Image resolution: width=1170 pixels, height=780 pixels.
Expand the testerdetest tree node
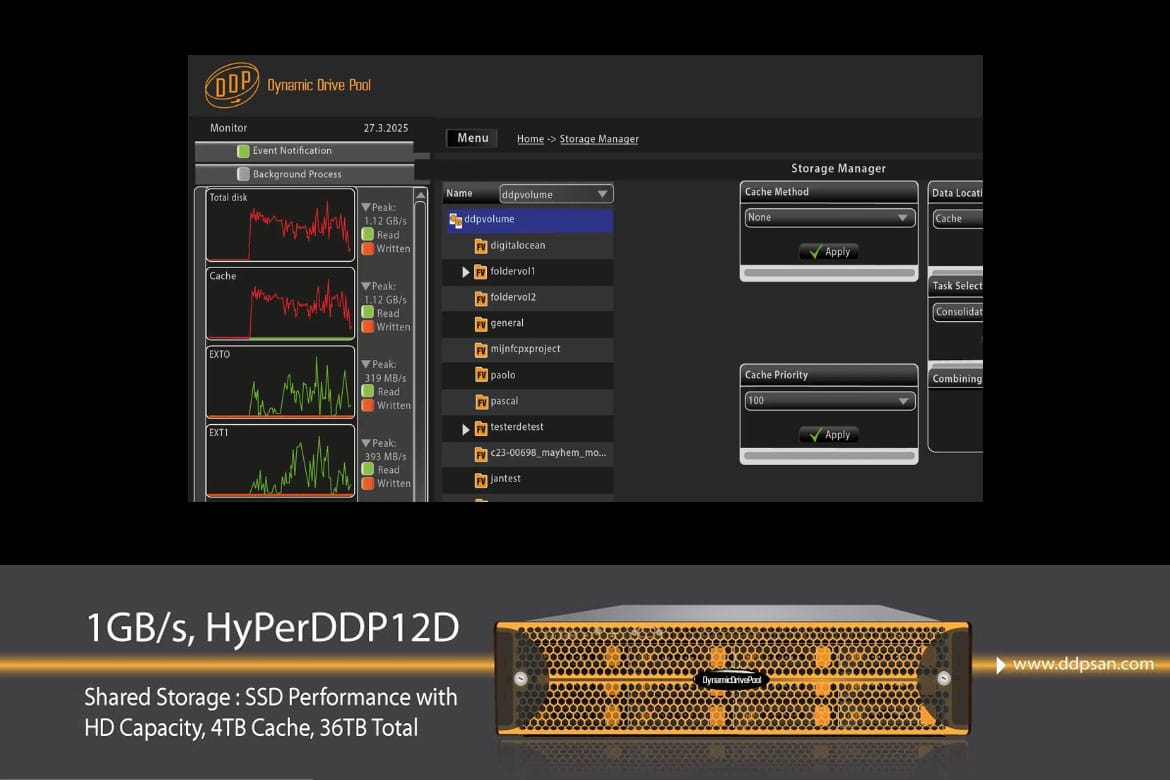point(466,429)
